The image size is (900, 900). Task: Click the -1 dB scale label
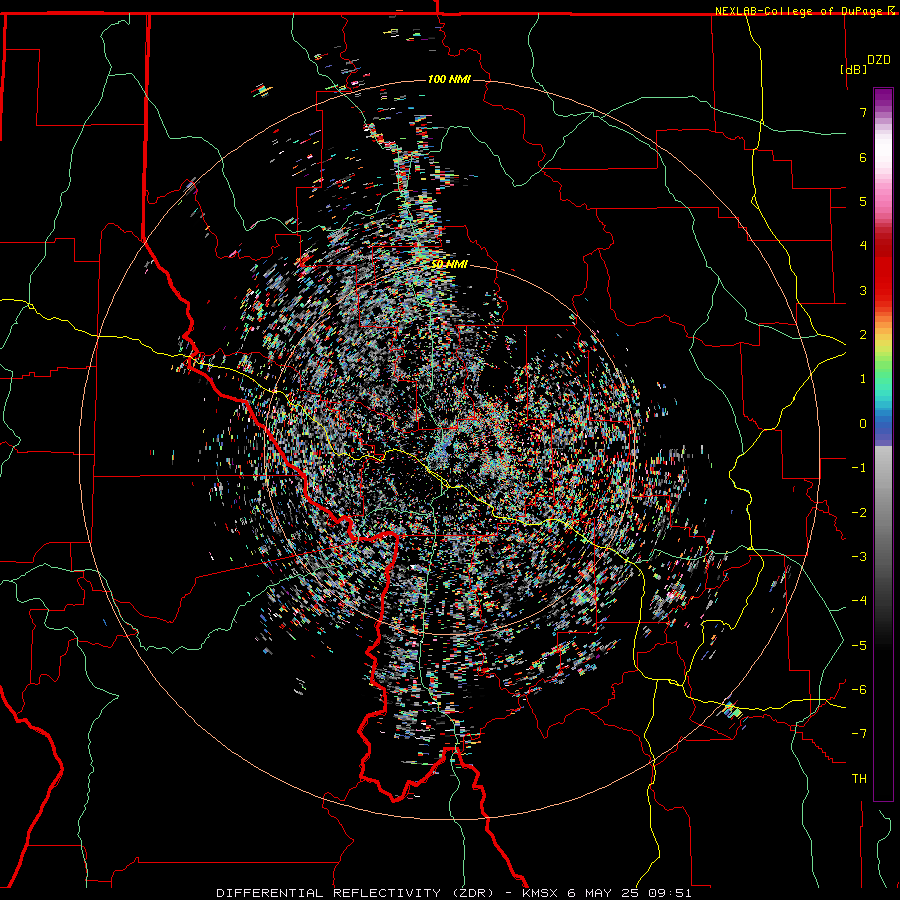(x=859, y=468)
